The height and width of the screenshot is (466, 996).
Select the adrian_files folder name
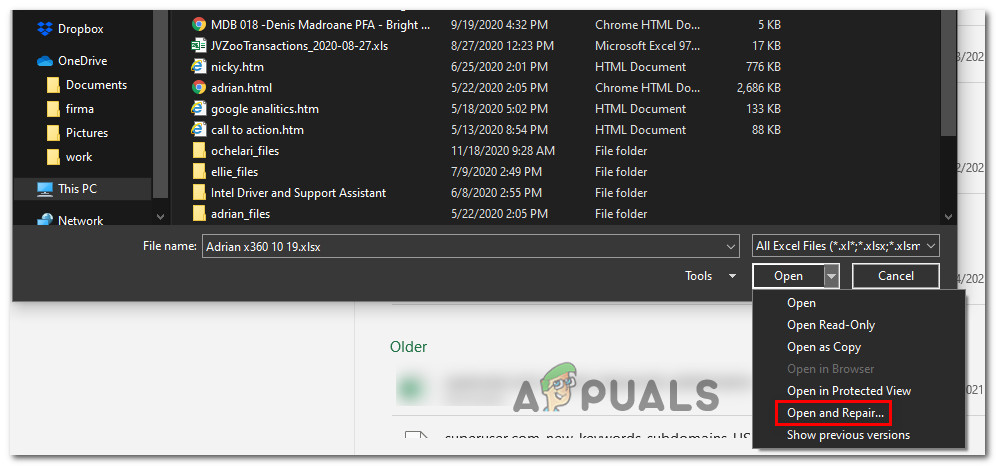coord(241,213)
